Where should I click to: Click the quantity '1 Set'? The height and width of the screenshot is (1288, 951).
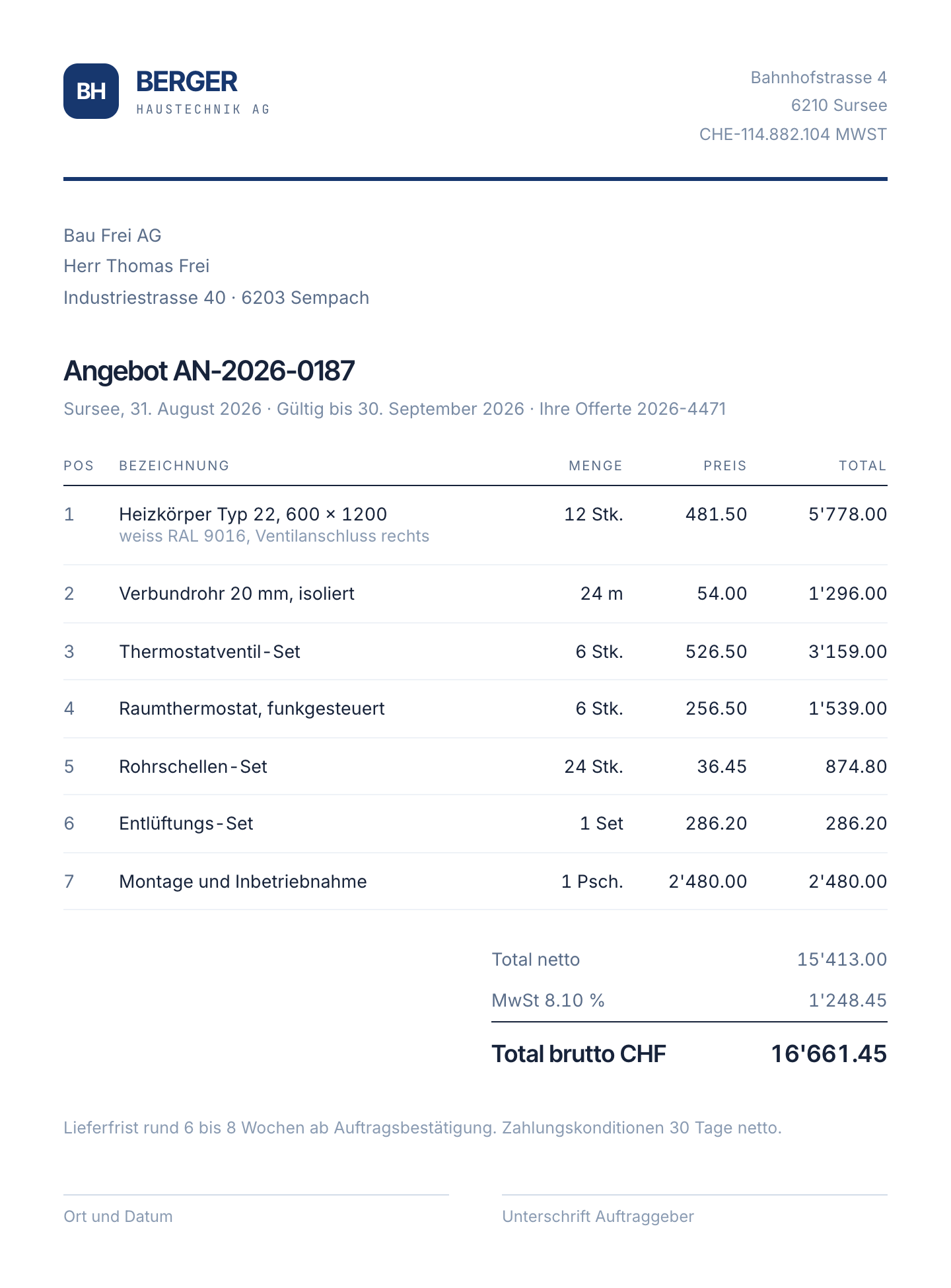tap(602, 824)
